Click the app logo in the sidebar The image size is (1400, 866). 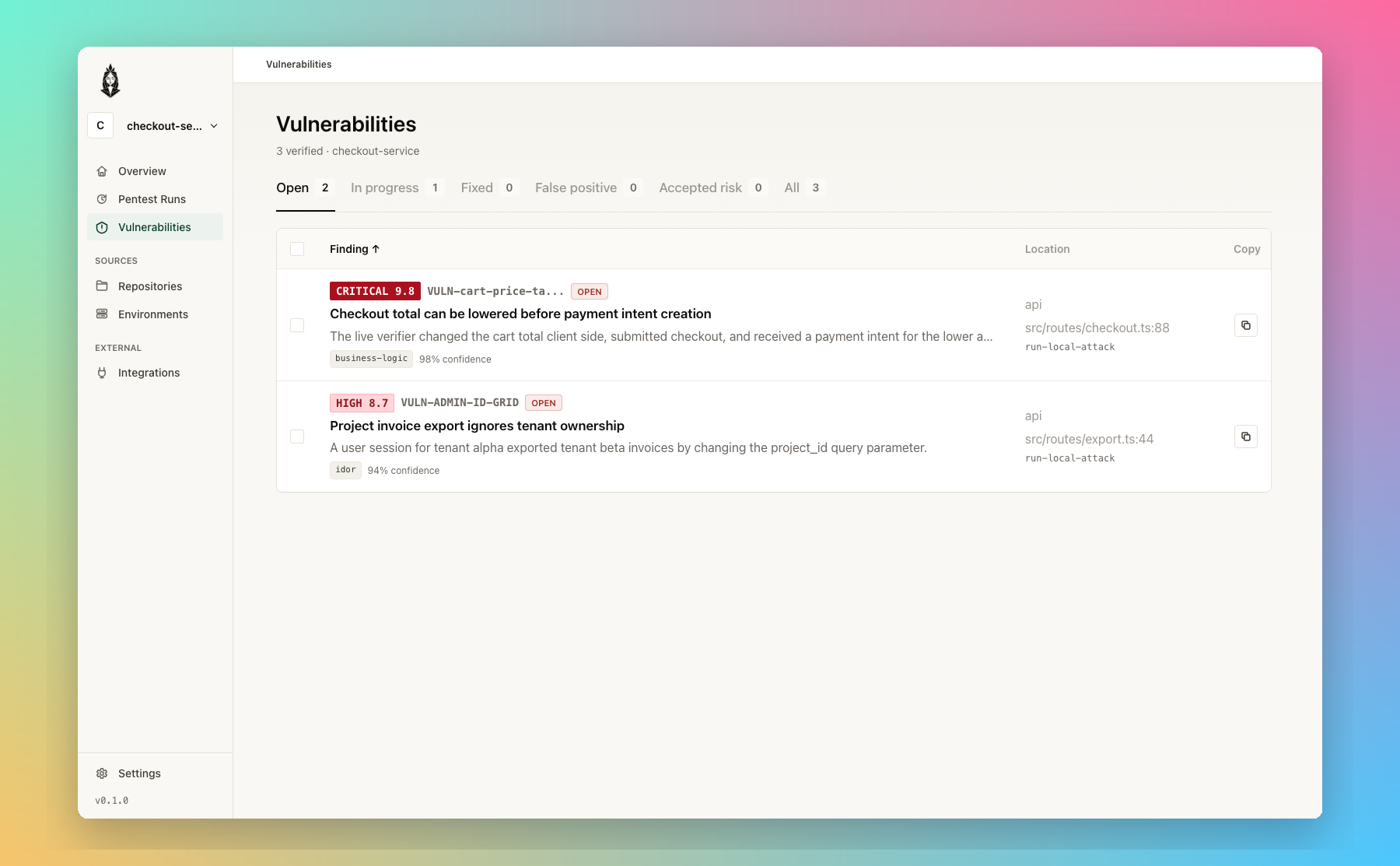coord(110,81)
